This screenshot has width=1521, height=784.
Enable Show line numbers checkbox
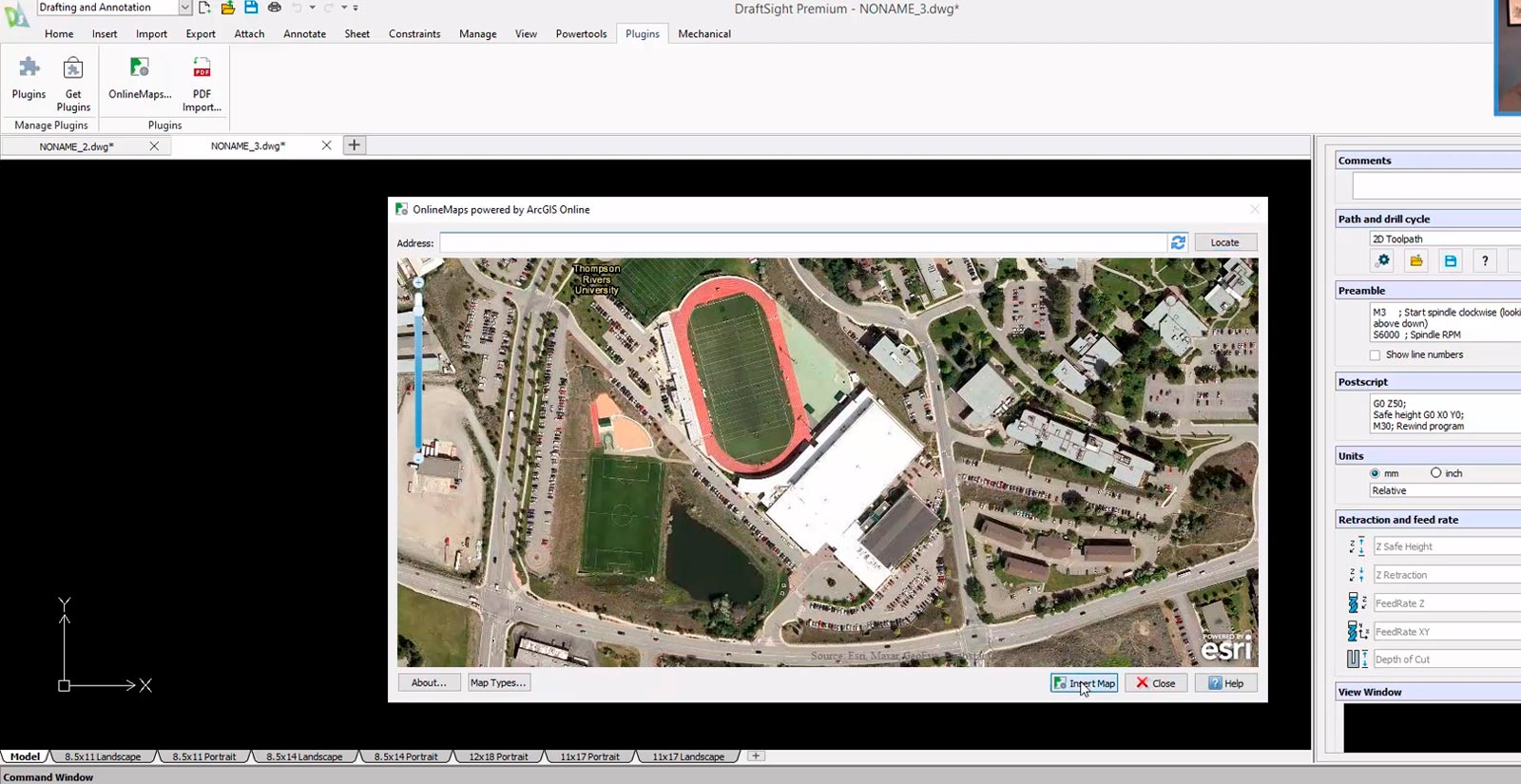[x=1375, y=355]
